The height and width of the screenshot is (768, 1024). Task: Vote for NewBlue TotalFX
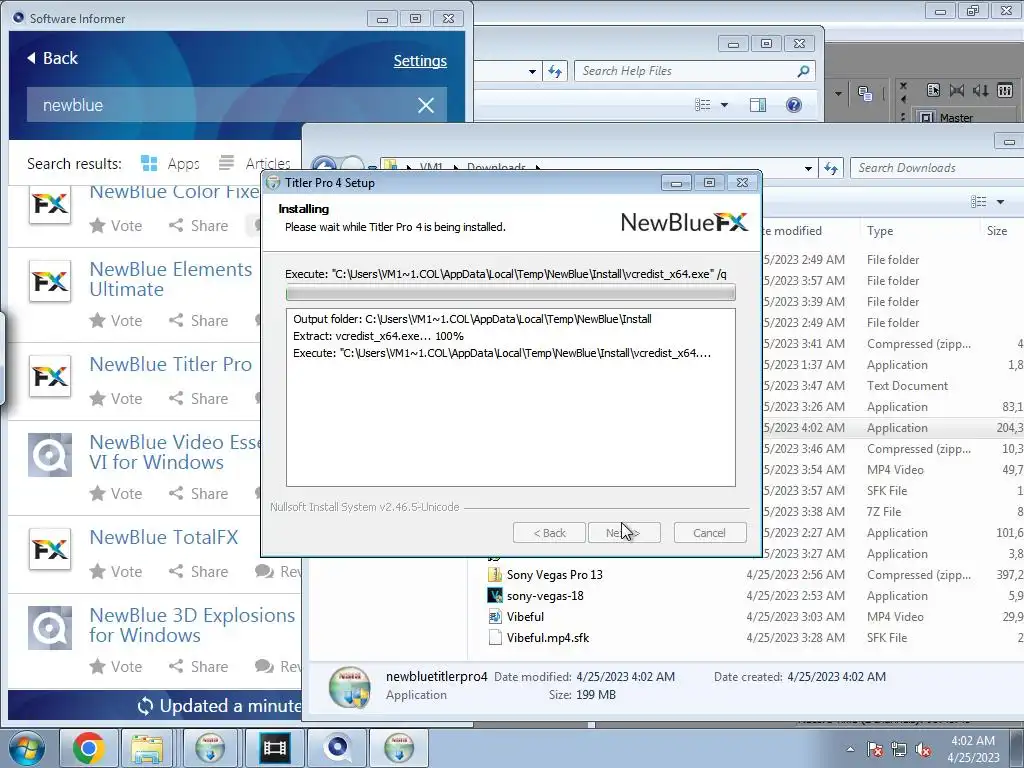click(x=116, y=571)
